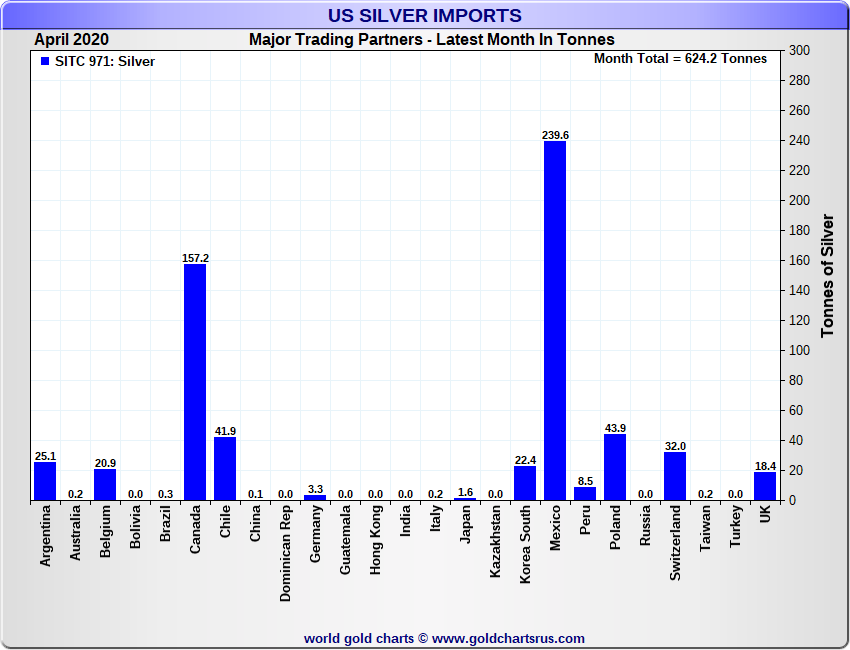The width and height of the screenshot is (850, 650).
Task: Click the '18.4' value above UK
Action: coord(765,466)
